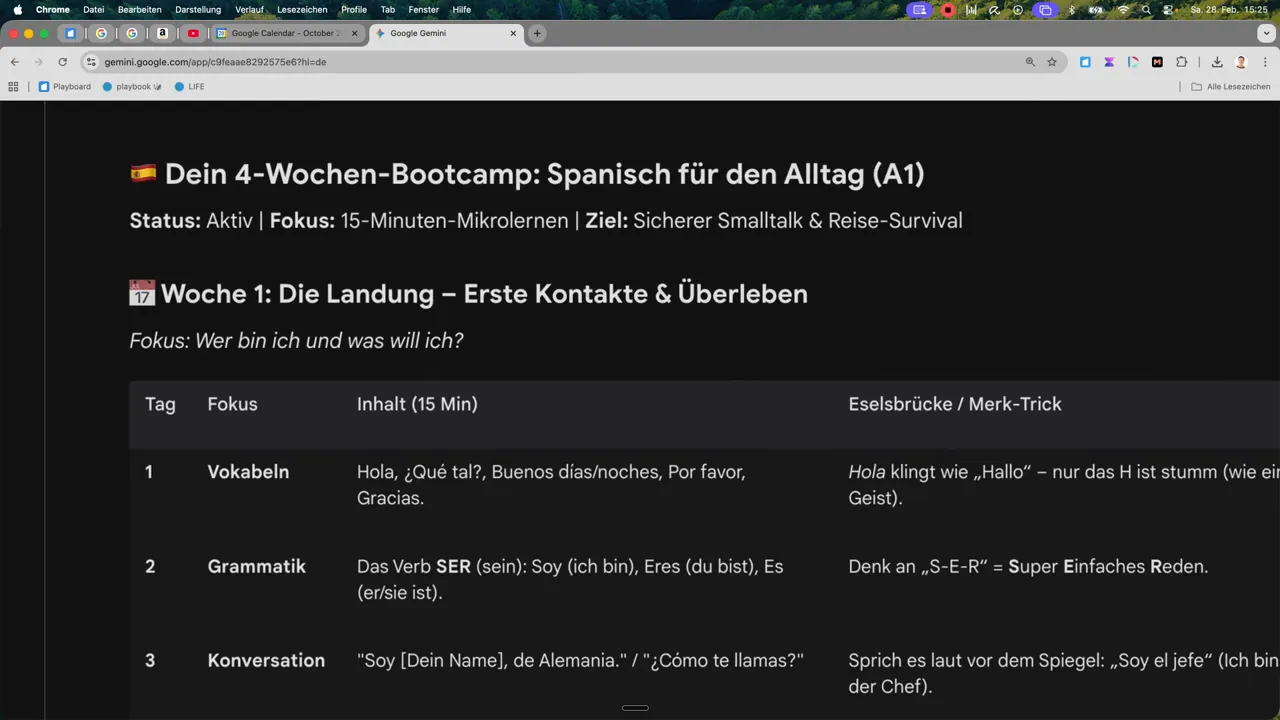1280x720 pixels.
Task: Click the zoom magnifier icon in address bar
Action: (1030, 62)
